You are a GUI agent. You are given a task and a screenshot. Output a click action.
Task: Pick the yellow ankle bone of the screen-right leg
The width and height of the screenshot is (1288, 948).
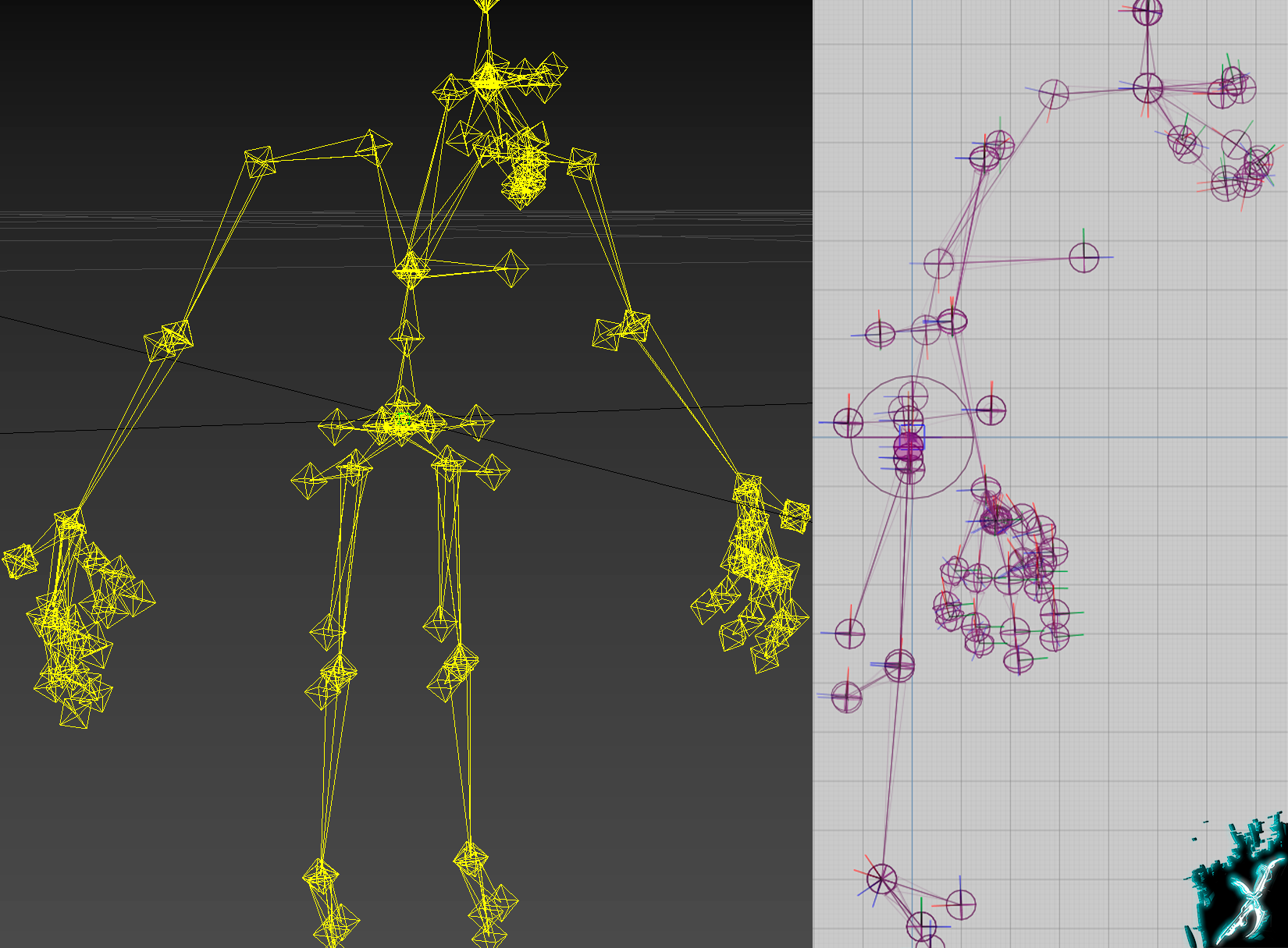(x=471, y=858)
